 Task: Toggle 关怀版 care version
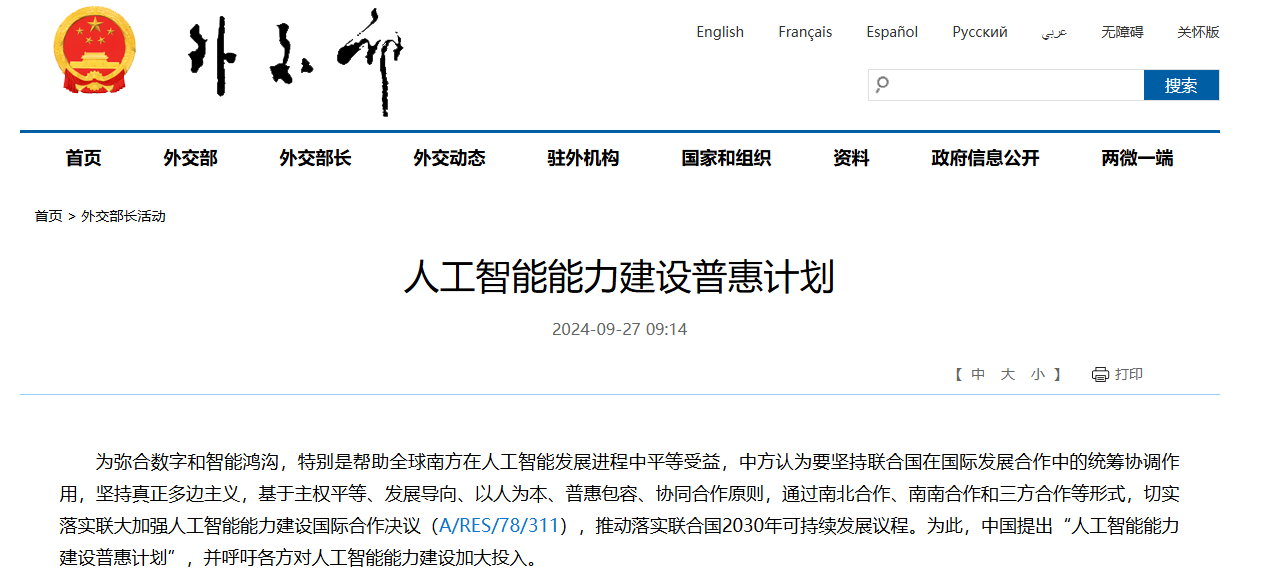coord(1198,32)
